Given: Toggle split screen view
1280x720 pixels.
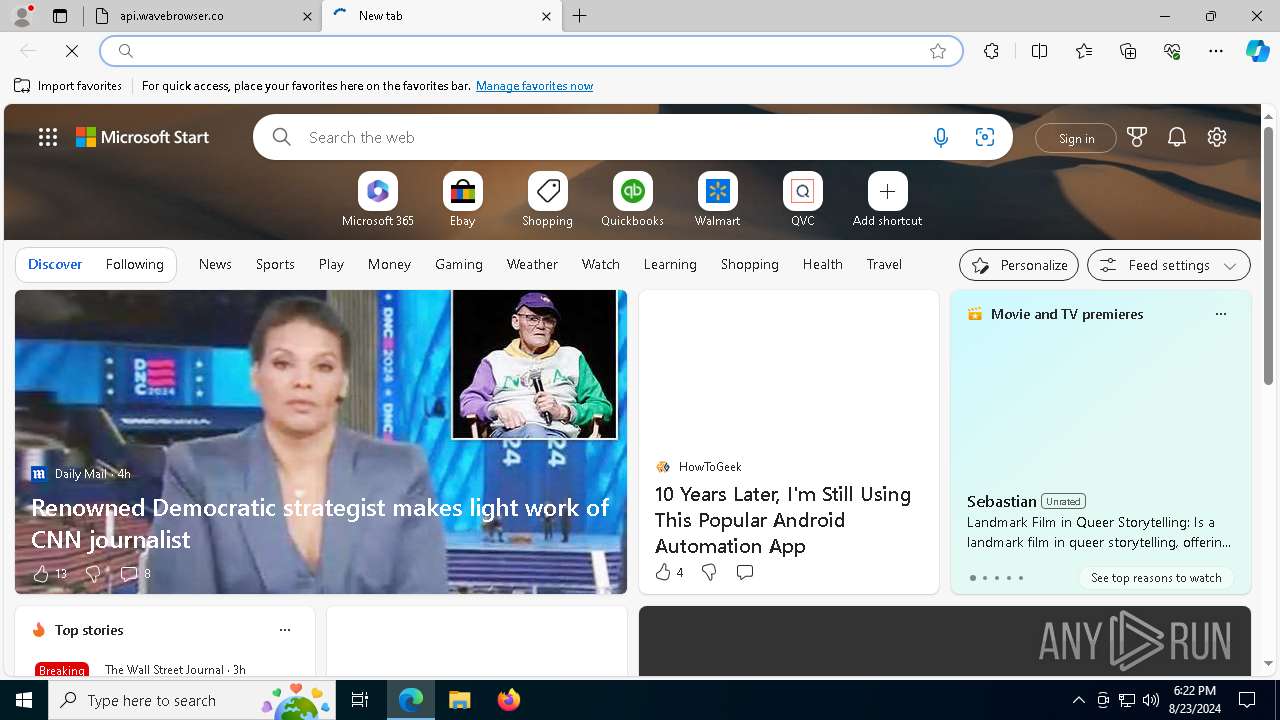Looking at the screenshot, I should [1039, 51].
